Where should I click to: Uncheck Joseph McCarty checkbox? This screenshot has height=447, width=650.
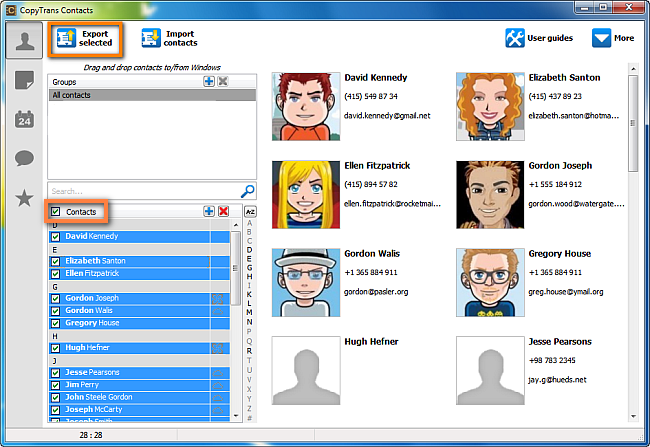click(x=55, y=410)
